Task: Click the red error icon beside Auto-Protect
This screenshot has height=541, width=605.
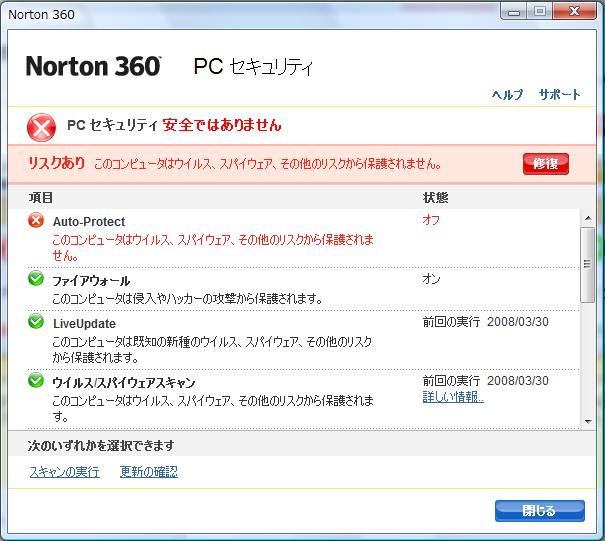Action: click(x=36, y=220)
